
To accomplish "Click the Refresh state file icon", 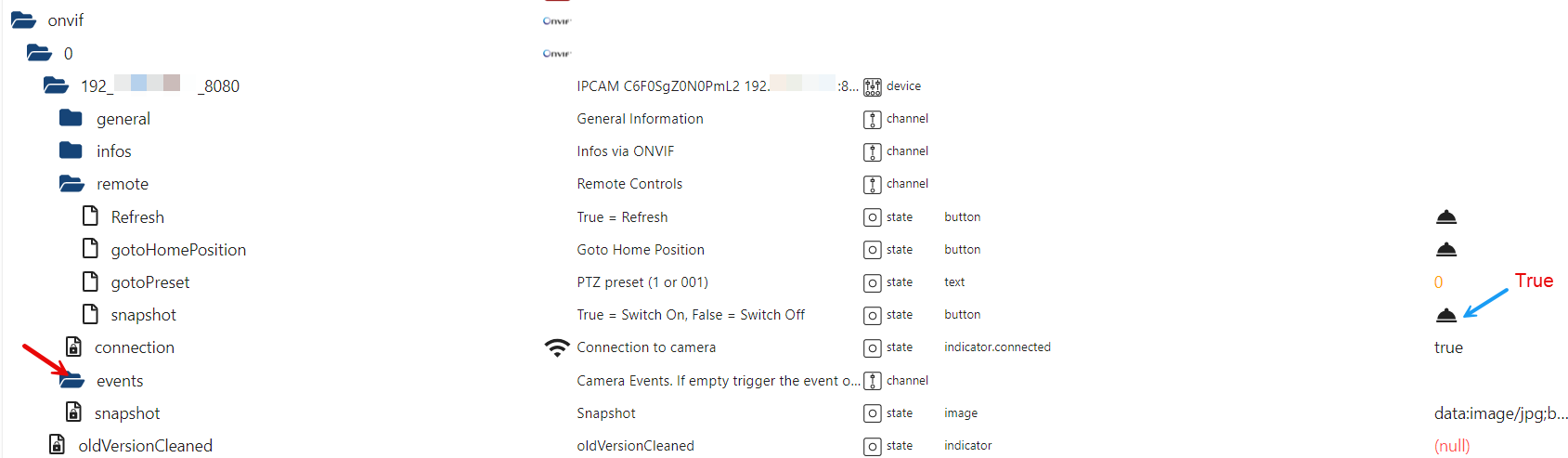I will point(90,216).
